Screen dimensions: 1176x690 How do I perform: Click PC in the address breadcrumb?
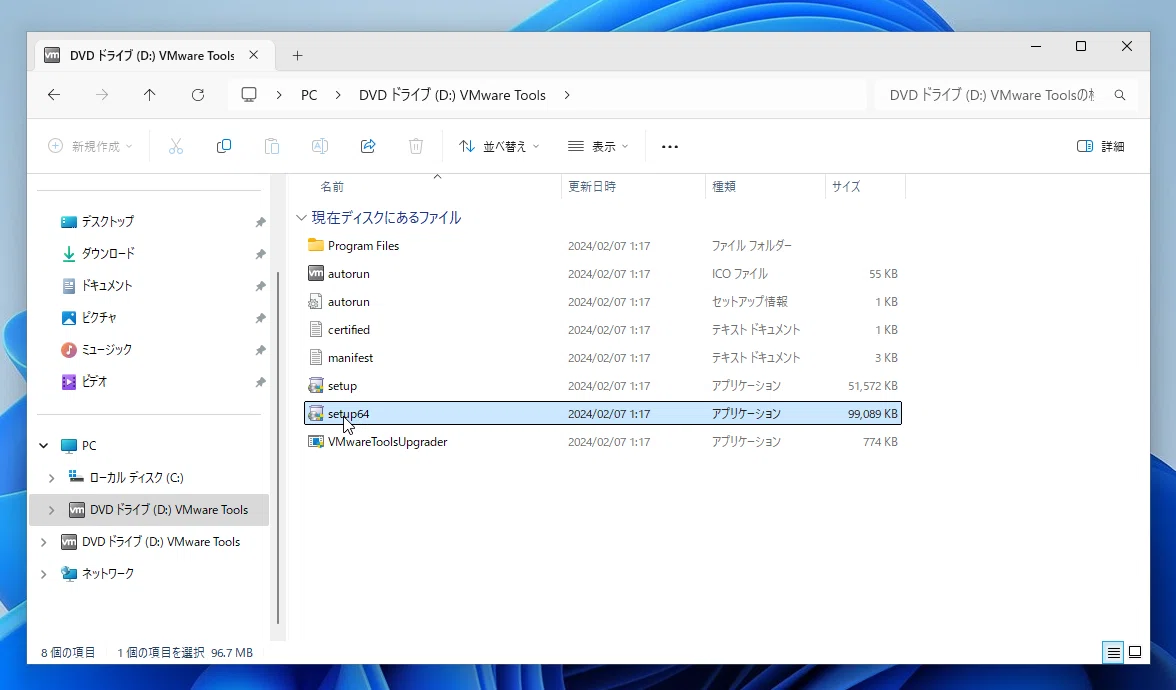(309, 95)
